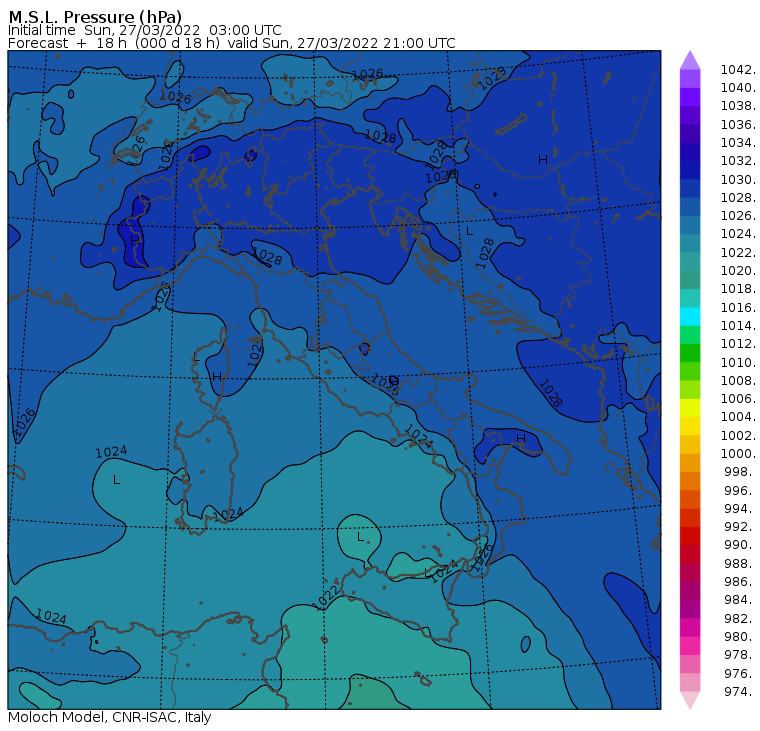Click the pale pink arrow below the color bar

click(690, 700)
